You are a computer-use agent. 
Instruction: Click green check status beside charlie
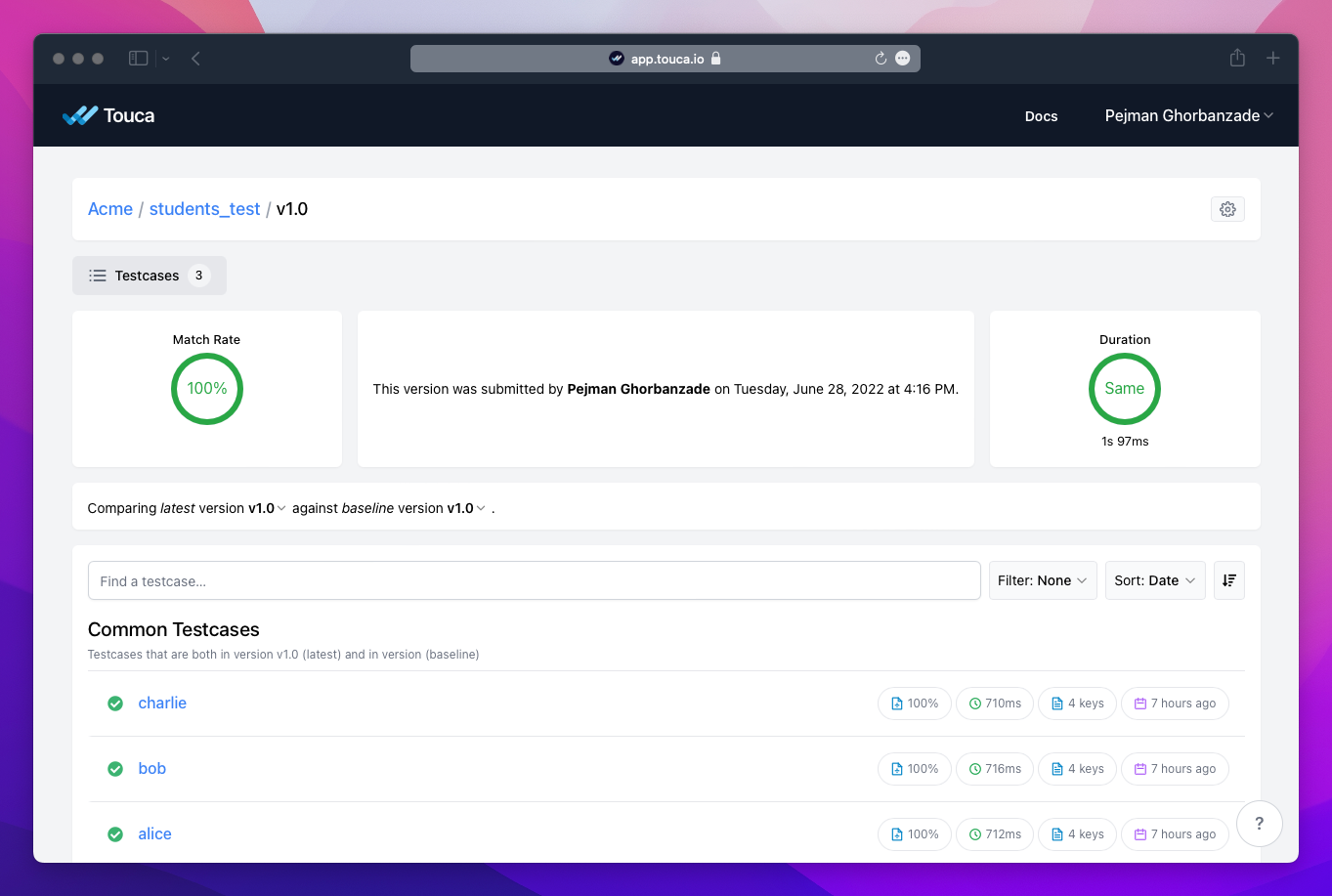tap(115, 704)
